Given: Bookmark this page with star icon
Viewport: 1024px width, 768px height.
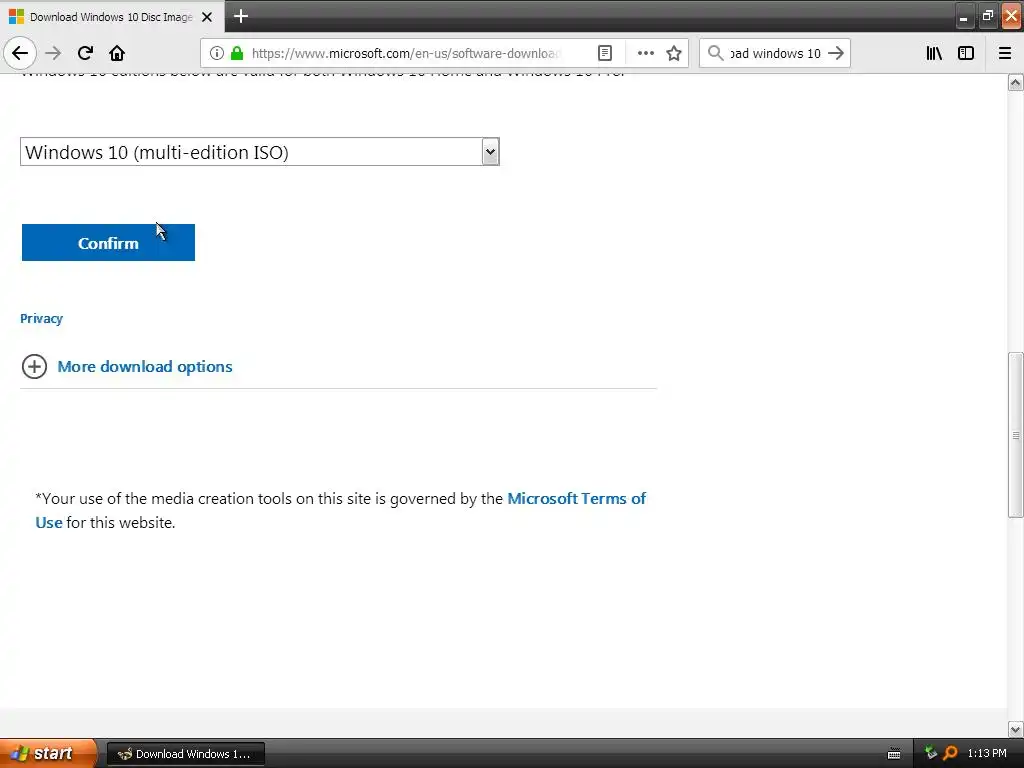Looking at the screenshot, I should click(674, 53).
